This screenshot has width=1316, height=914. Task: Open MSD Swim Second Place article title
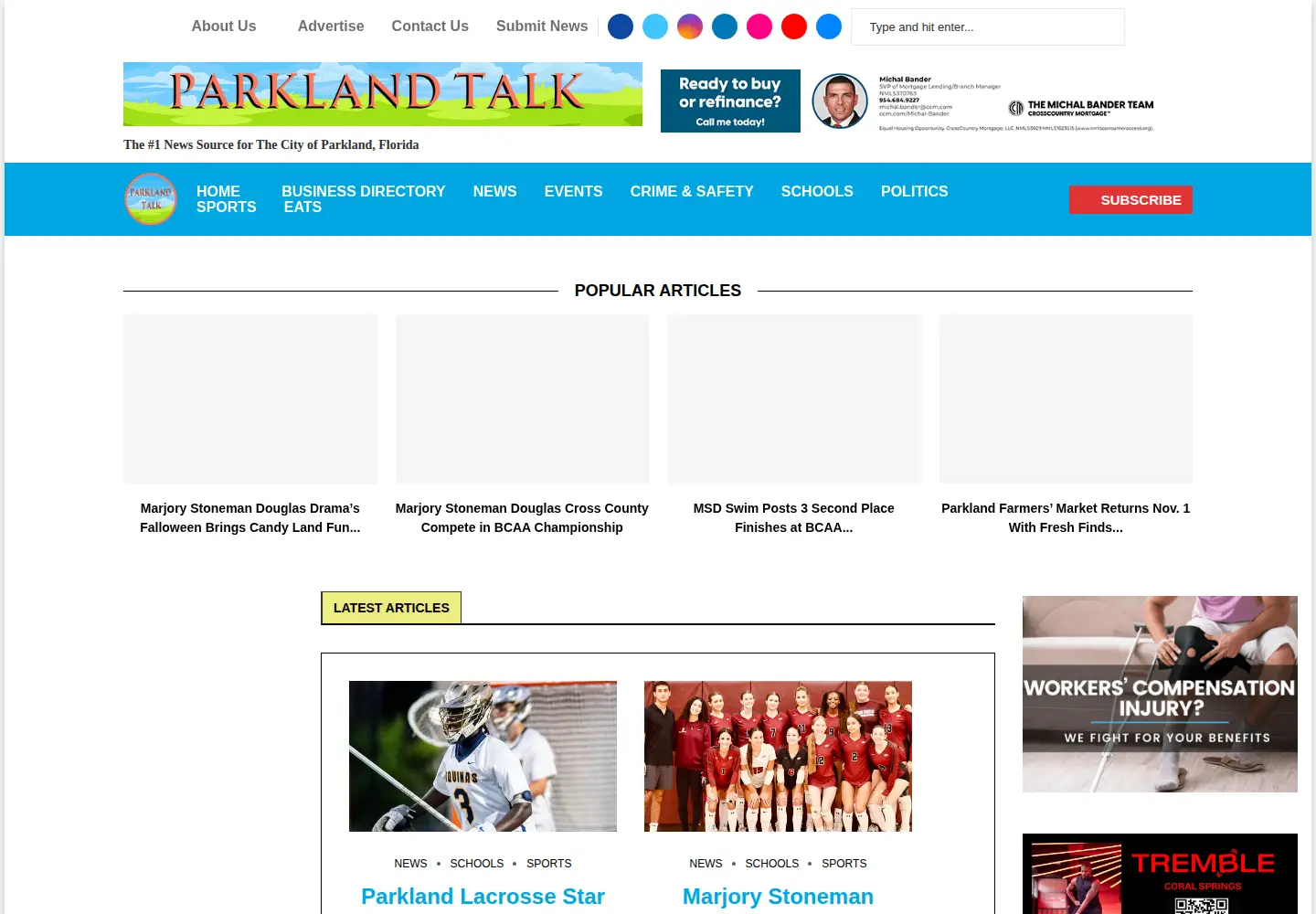[794, 517]
